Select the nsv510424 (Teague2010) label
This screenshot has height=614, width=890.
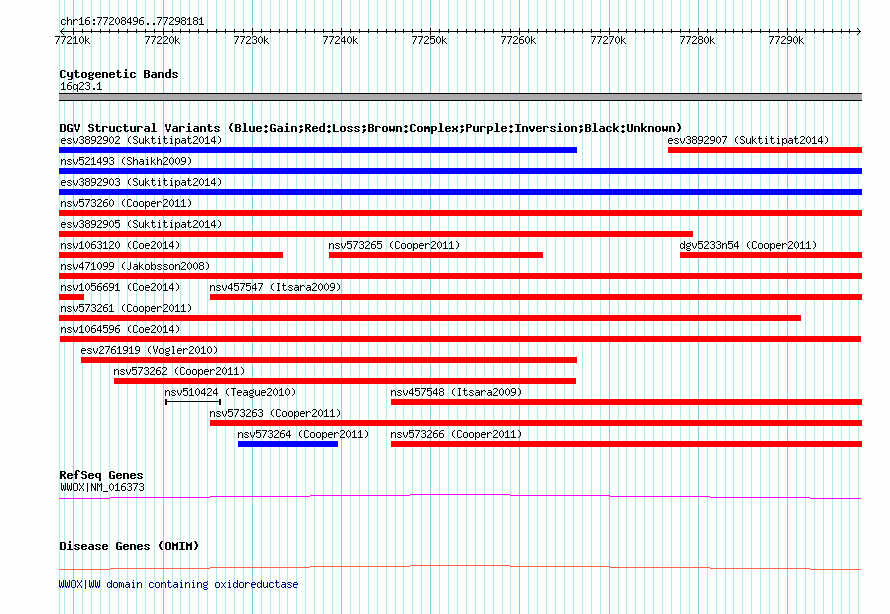point(230,392)
